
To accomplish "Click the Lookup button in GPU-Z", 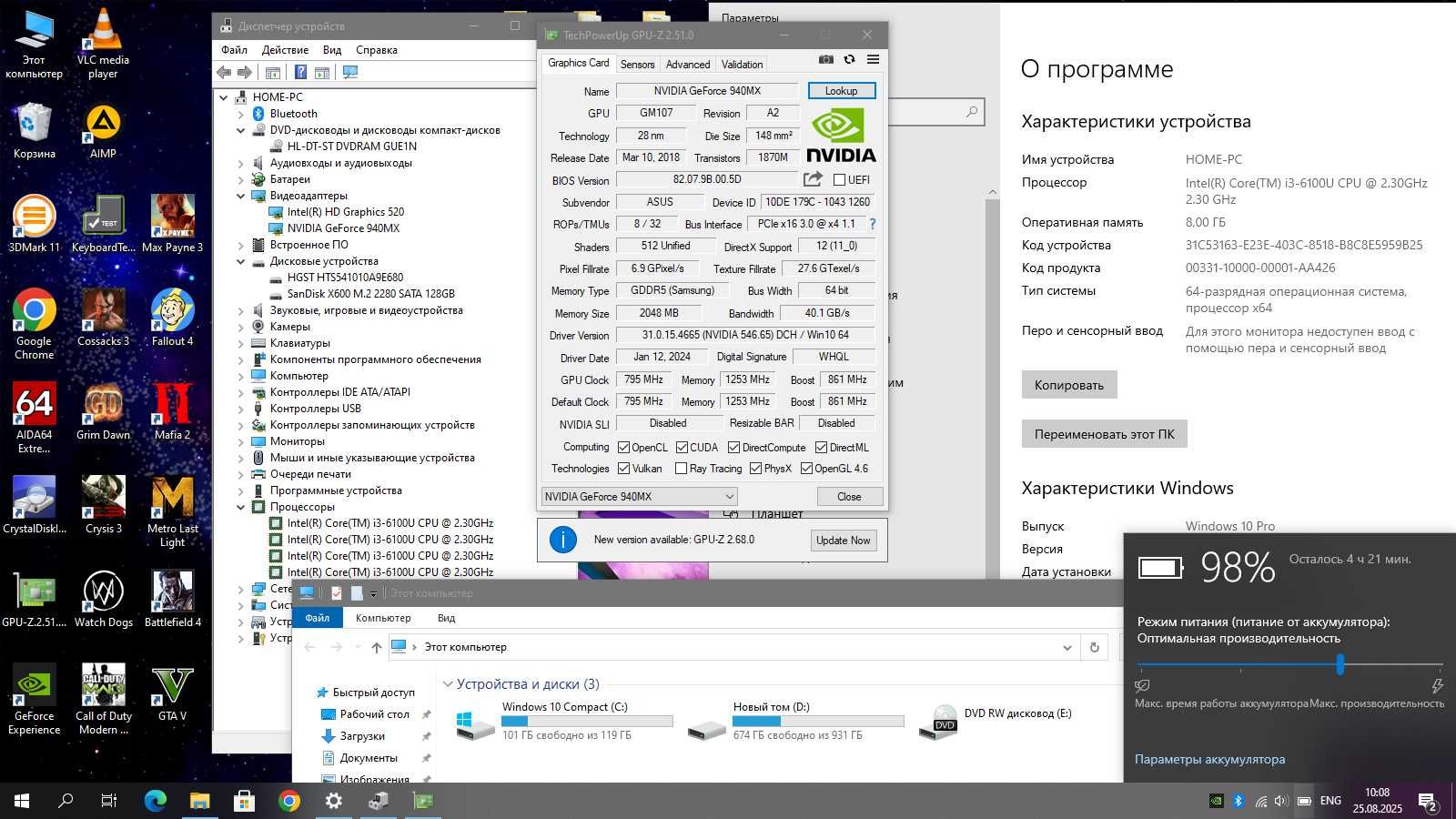I will pos(841,90).
